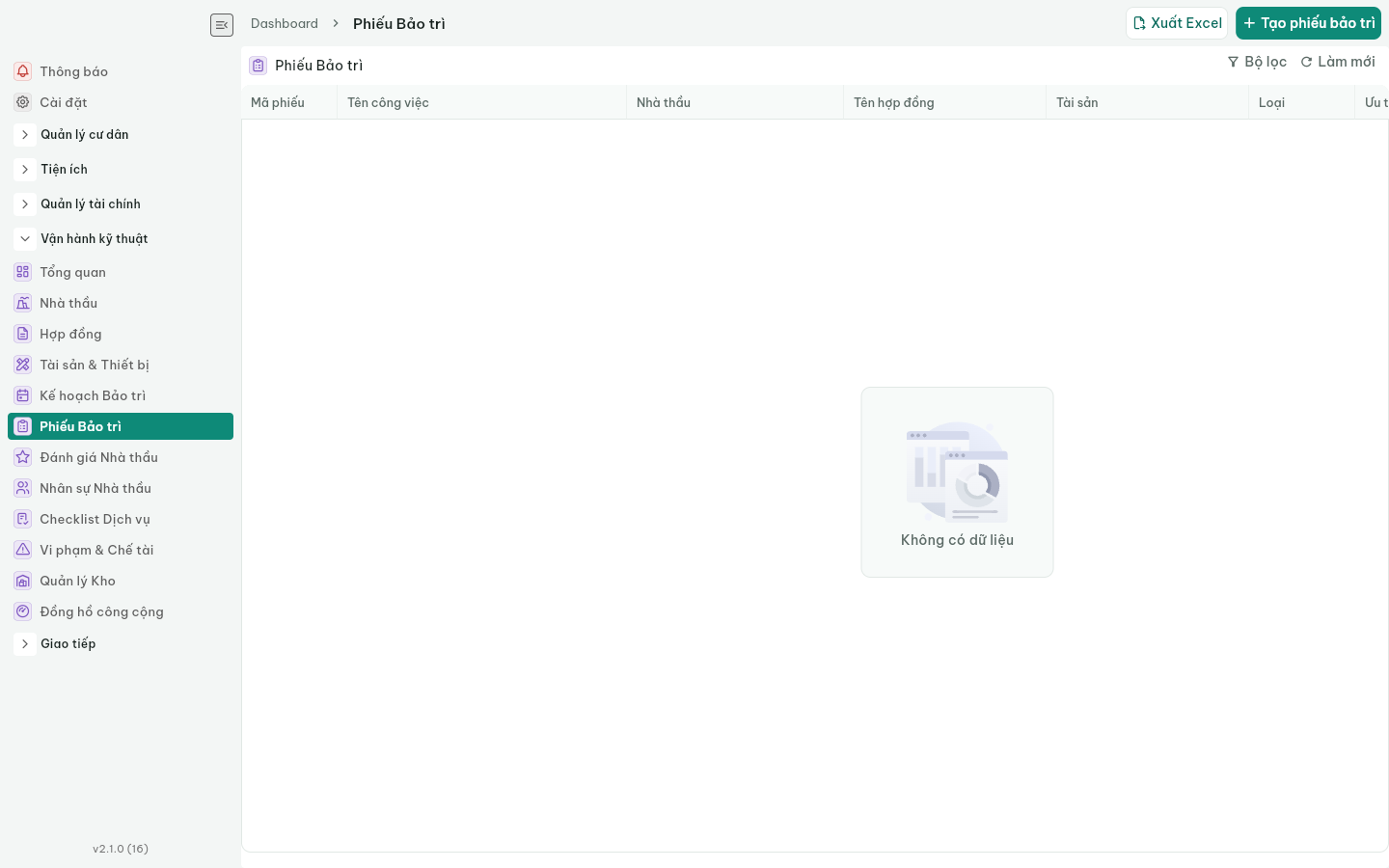Expand the Giao tiếp section

pyautogui.click(x=25, y=644)
